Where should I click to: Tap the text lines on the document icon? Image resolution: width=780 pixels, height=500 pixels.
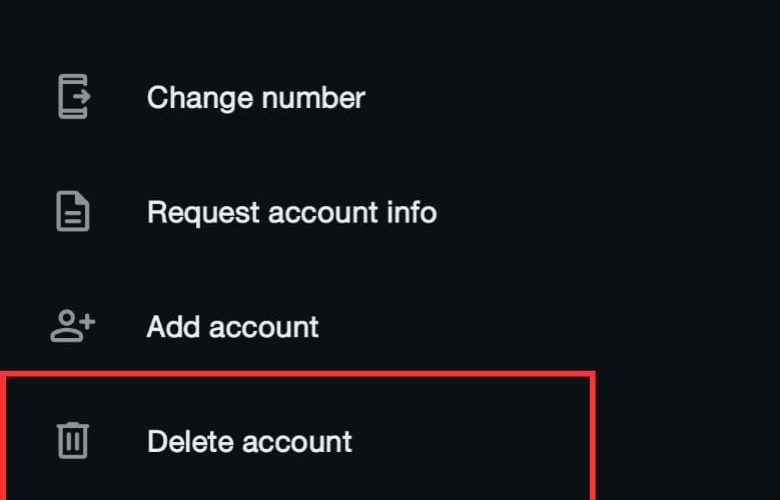[x=72, y=217]
